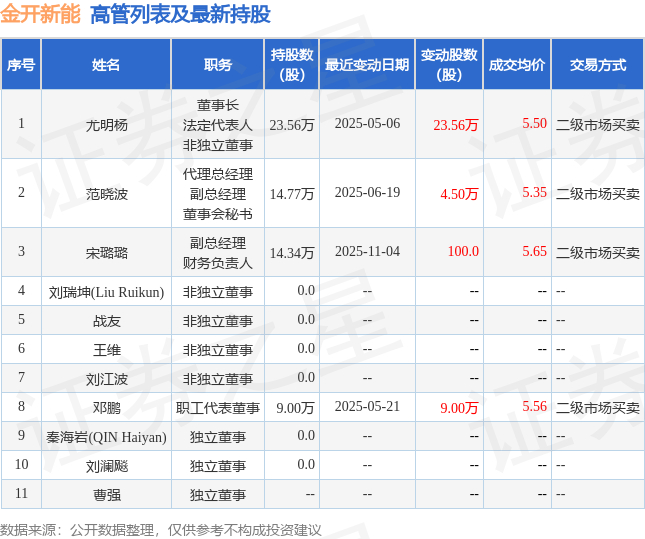Click the 持股数(股) column header
This screenshot has width=645, height=539.
(292, 65)
